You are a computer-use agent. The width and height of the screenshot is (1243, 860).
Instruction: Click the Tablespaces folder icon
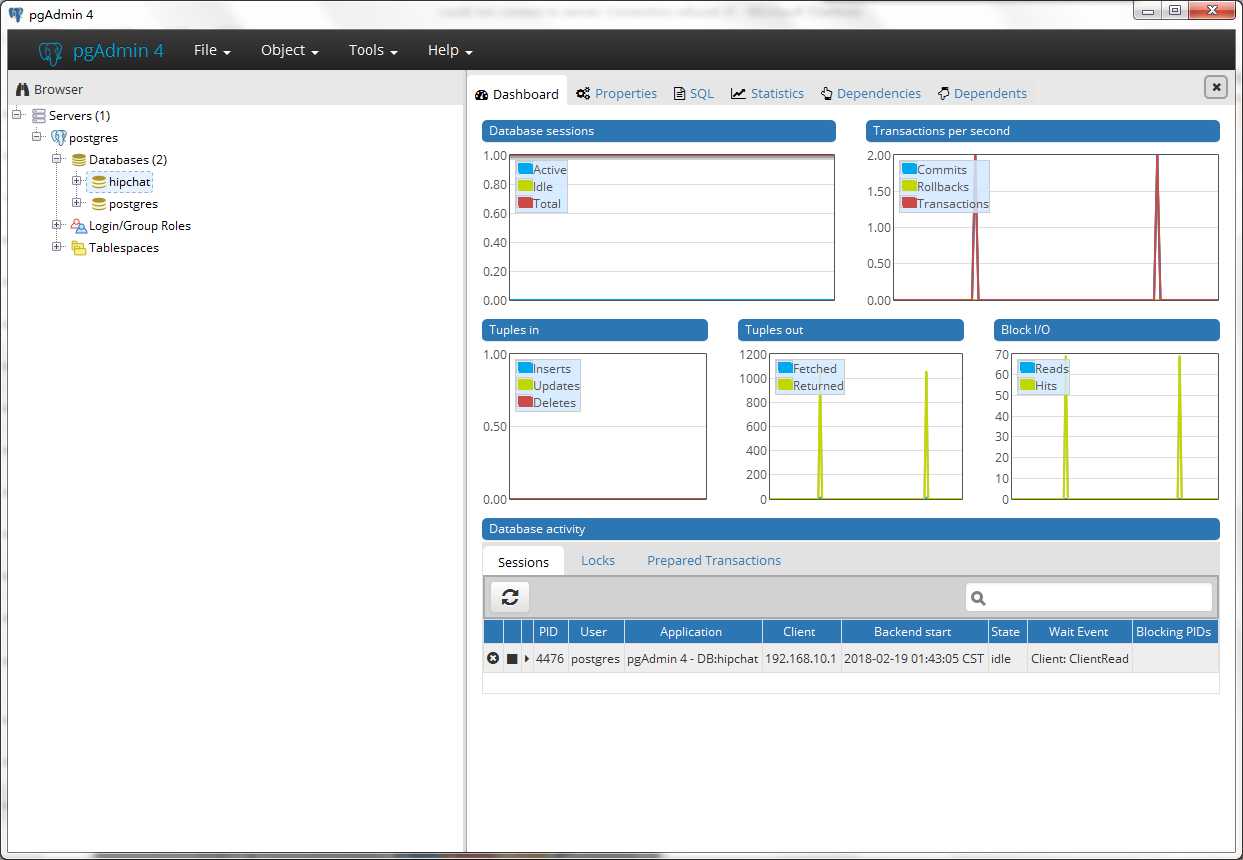[x=78, y=248]
